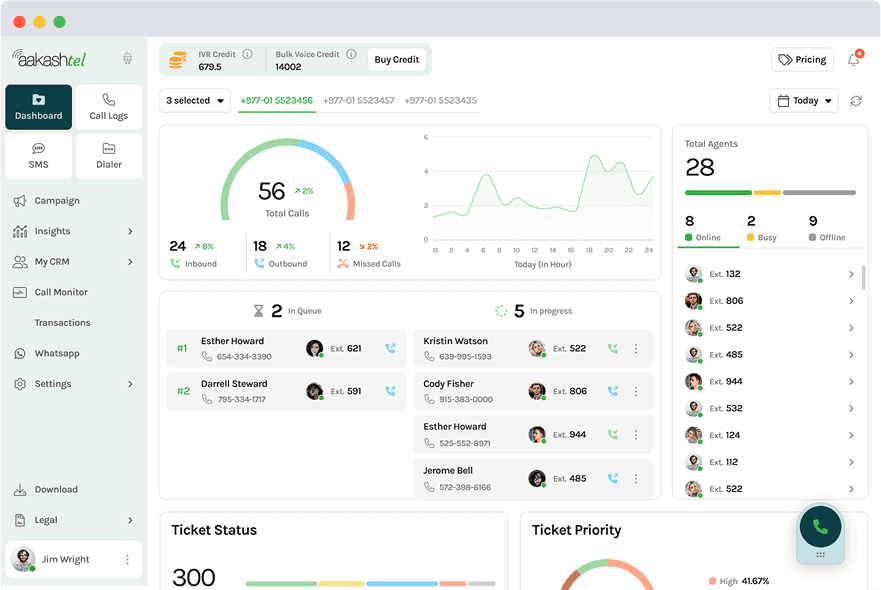Screen dimensions: 881x590
Task: Open three-dot menu for Kristin Watson
Action: point(636,349)
